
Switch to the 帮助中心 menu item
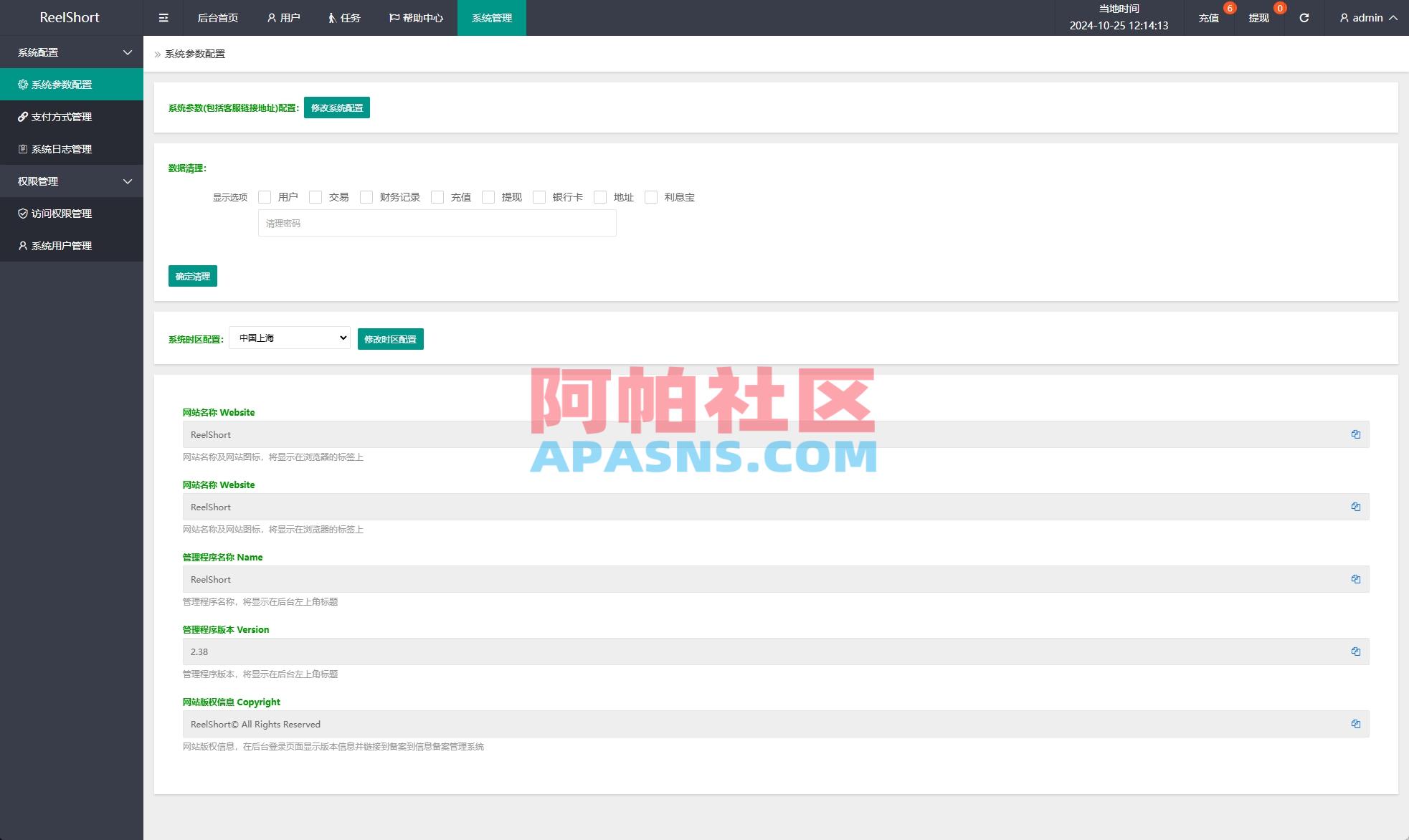point(414,17)
